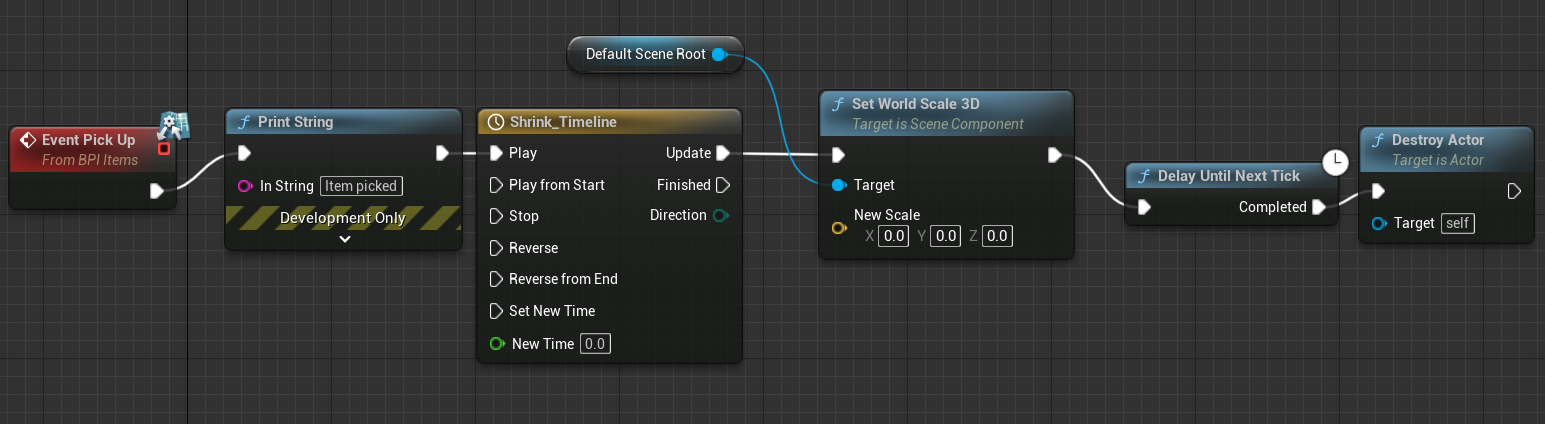This screenshot has height=424, width=1545.
Task: Click the Print String input exec pin
Action: [x=244, y=153]
